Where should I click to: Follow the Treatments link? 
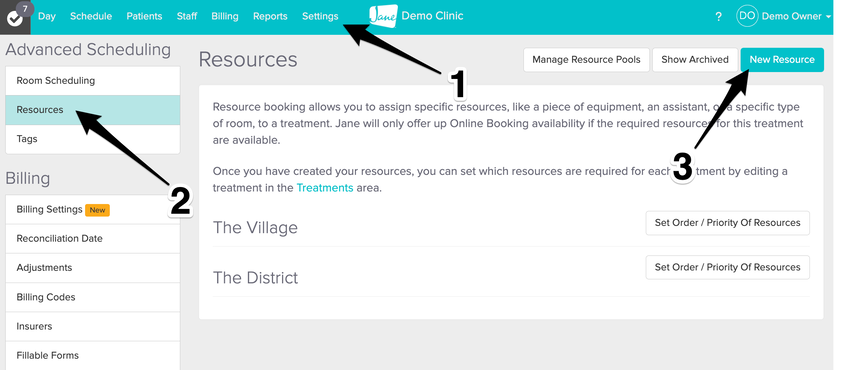click(x=325, y=188)
